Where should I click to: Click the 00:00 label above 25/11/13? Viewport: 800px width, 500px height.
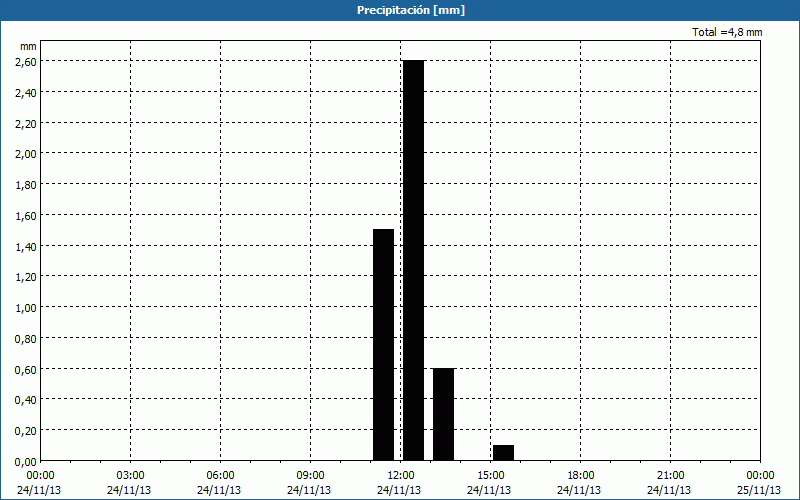(x=760, y=476)
